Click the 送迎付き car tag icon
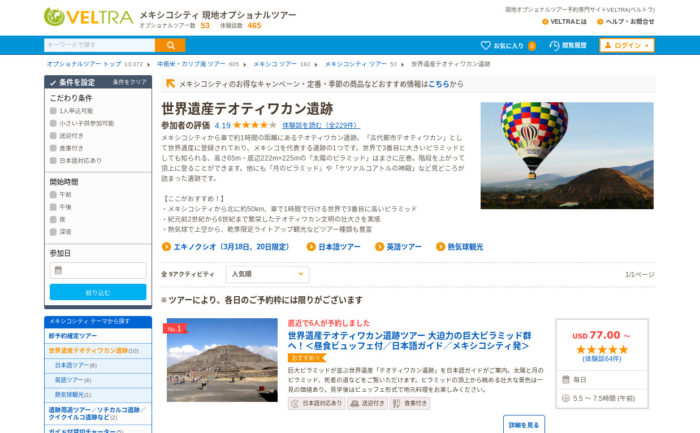This screenshot has width=700, height=433. (x=354, y=403)
